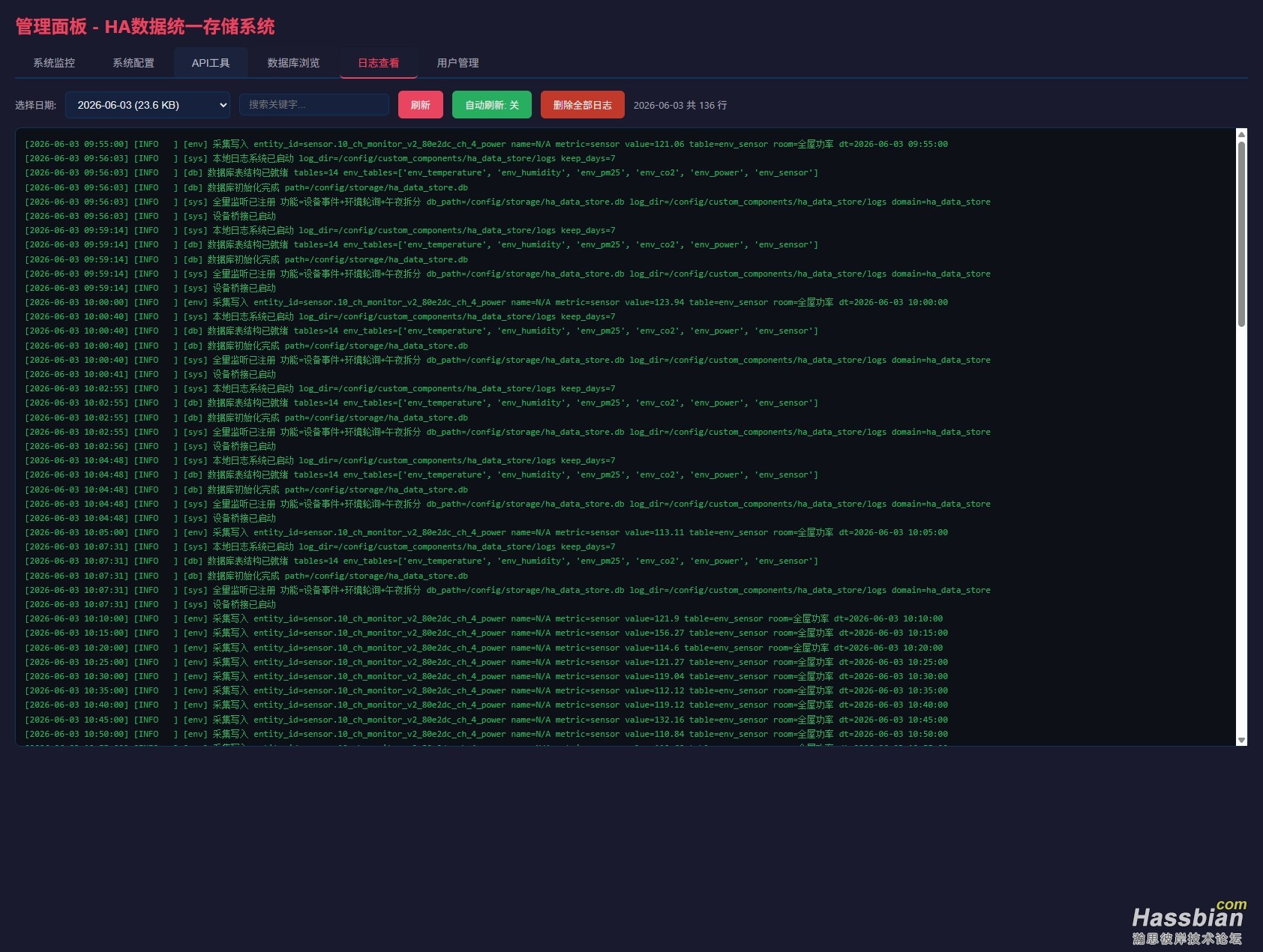Focus the 搜索关键字 search field
This screenshot has height=952, width=1263.
pos(314,105)
